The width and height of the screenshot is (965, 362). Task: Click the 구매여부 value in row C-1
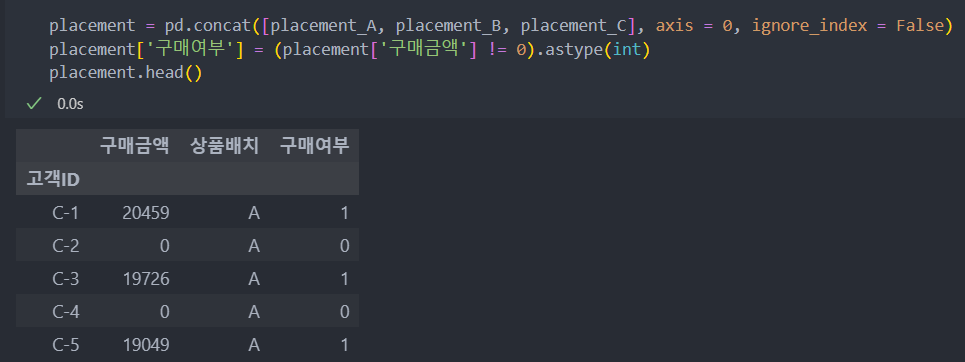(344, 213)
